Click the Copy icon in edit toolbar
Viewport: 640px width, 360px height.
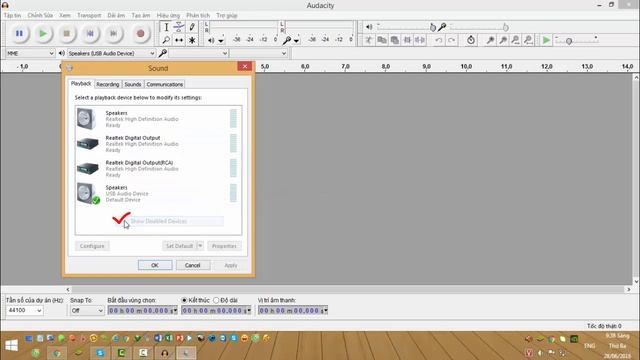tap(382, 40)
